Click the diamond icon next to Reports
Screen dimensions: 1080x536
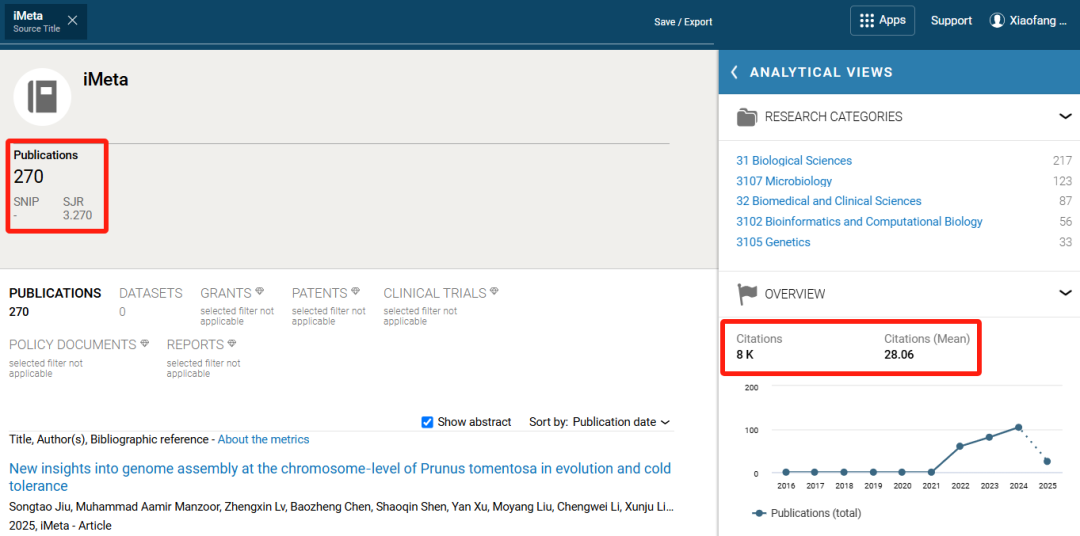tap(232, 343)
